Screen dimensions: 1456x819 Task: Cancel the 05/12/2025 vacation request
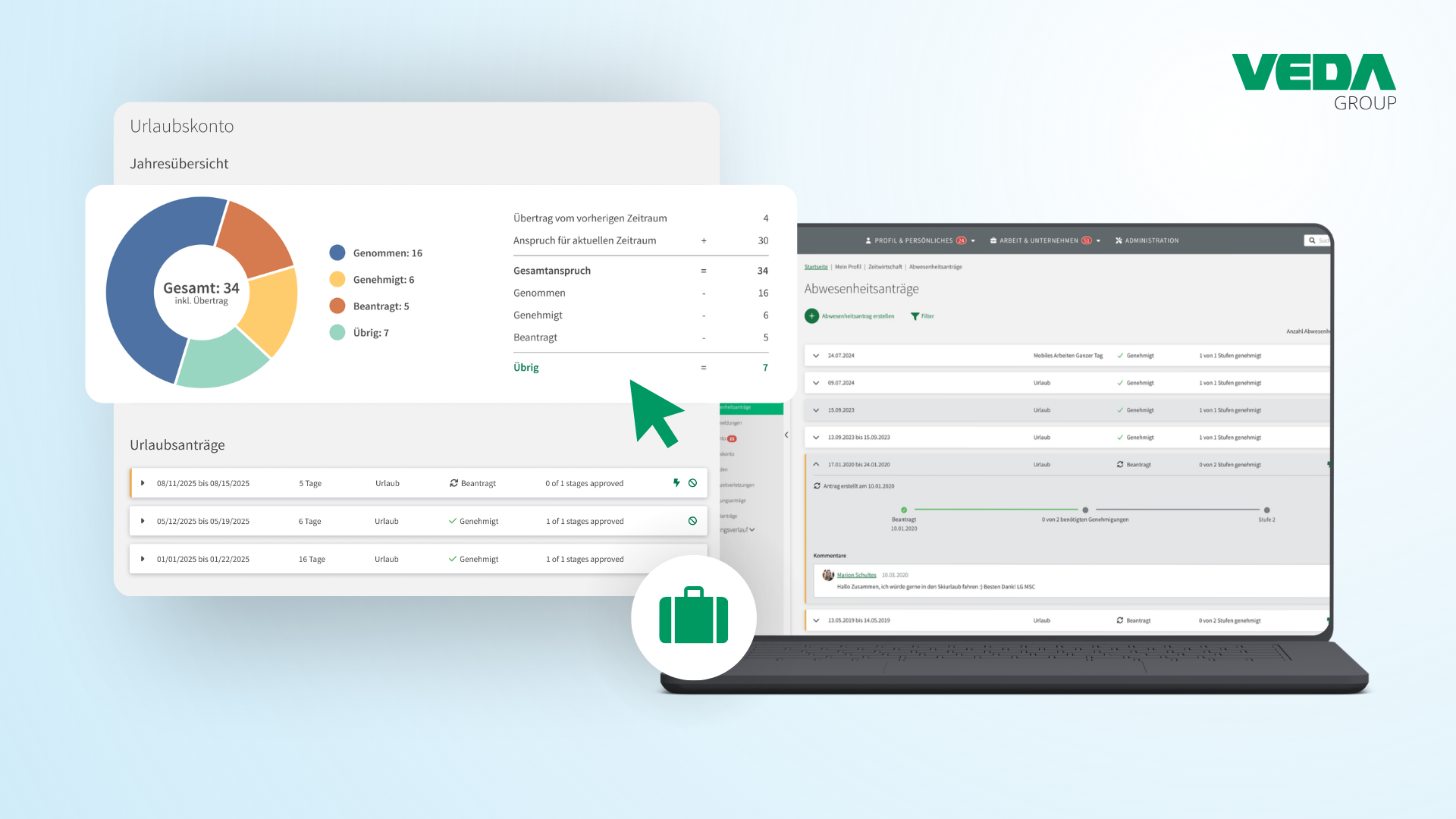[x=692, y=521]
